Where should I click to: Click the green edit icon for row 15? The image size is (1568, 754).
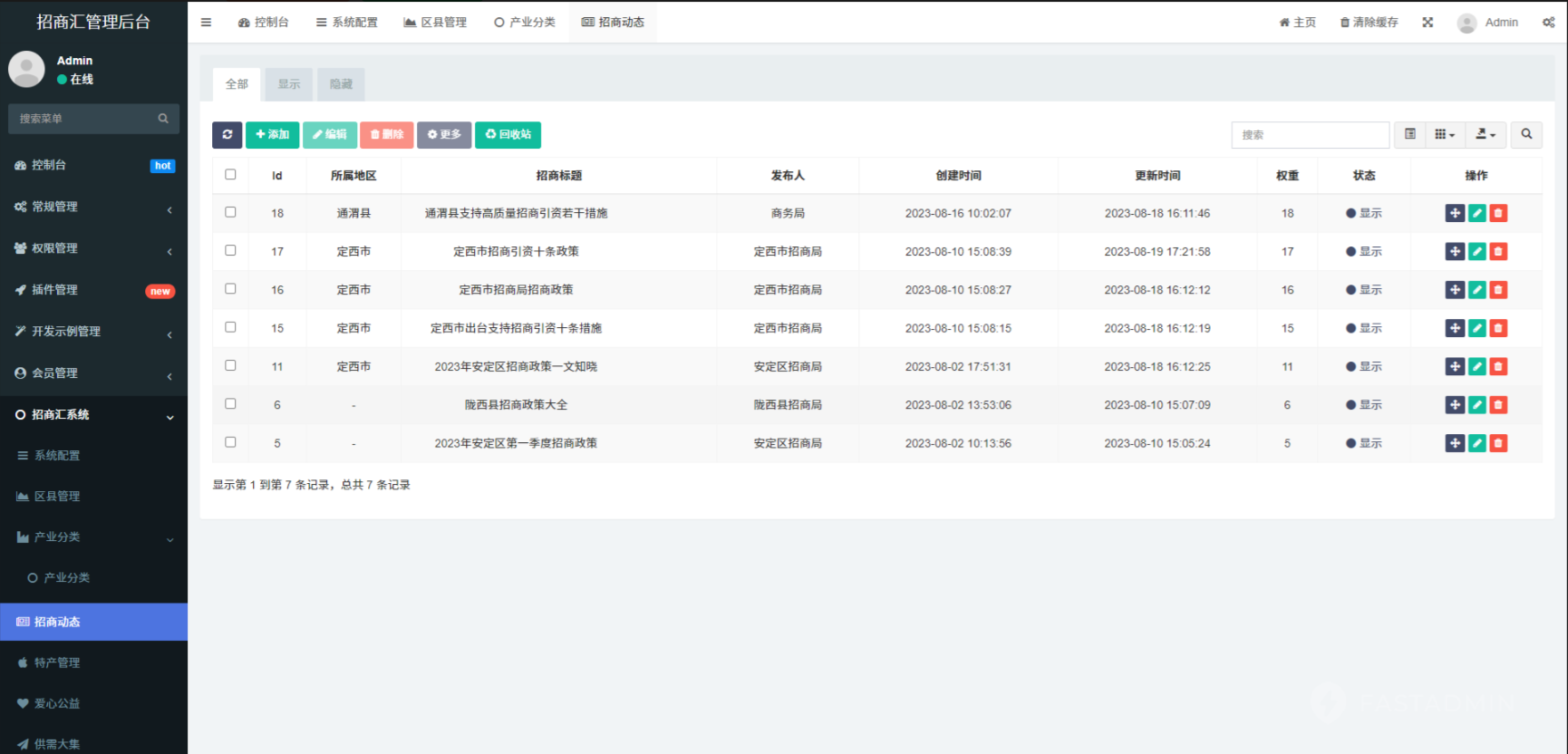click(1477, 328)
